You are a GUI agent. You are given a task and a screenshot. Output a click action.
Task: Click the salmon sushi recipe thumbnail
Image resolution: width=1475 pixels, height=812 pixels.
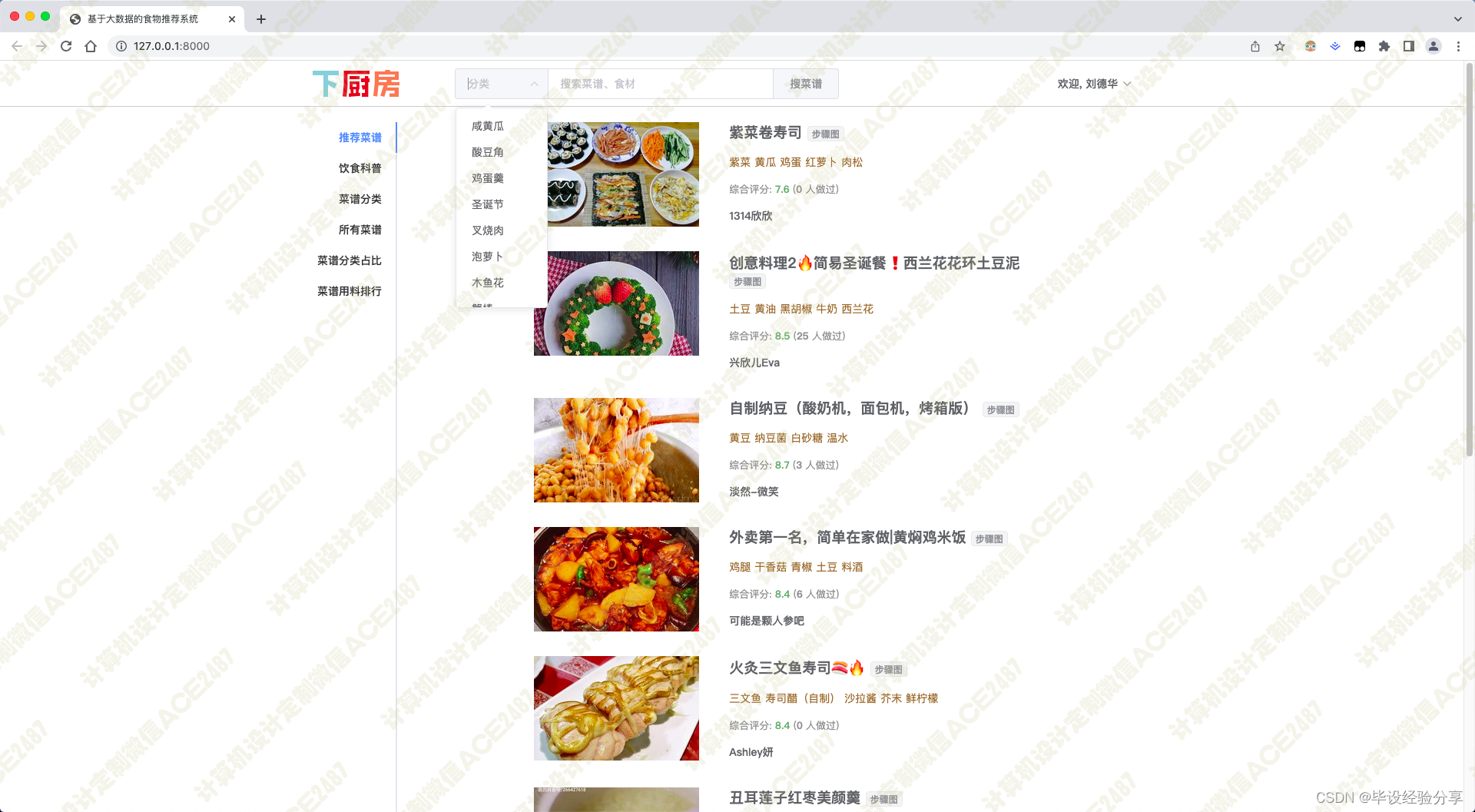coord(616,708)
